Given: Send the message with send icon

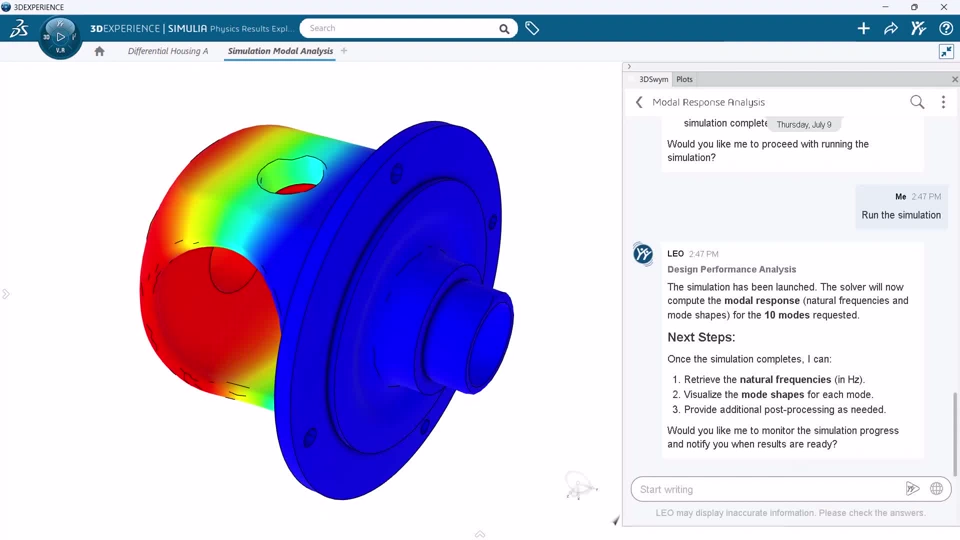Looking at the screenshot, I should tap(912, 489).
